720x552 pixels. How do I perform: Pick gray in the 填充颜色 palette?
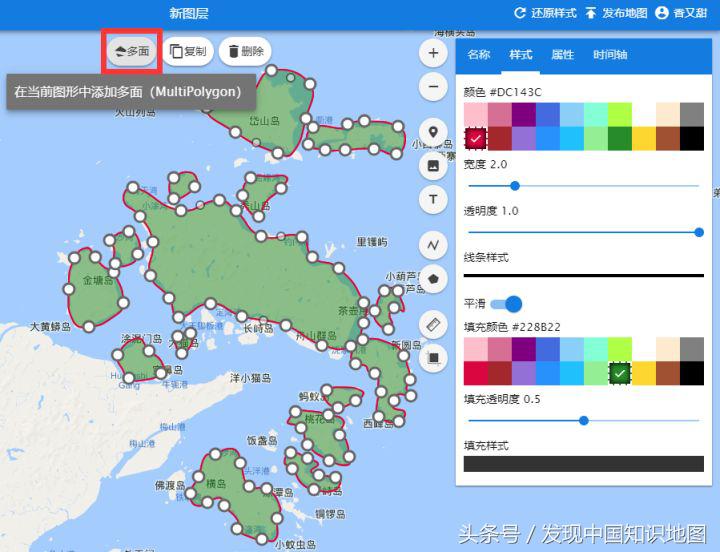point(692,349)
